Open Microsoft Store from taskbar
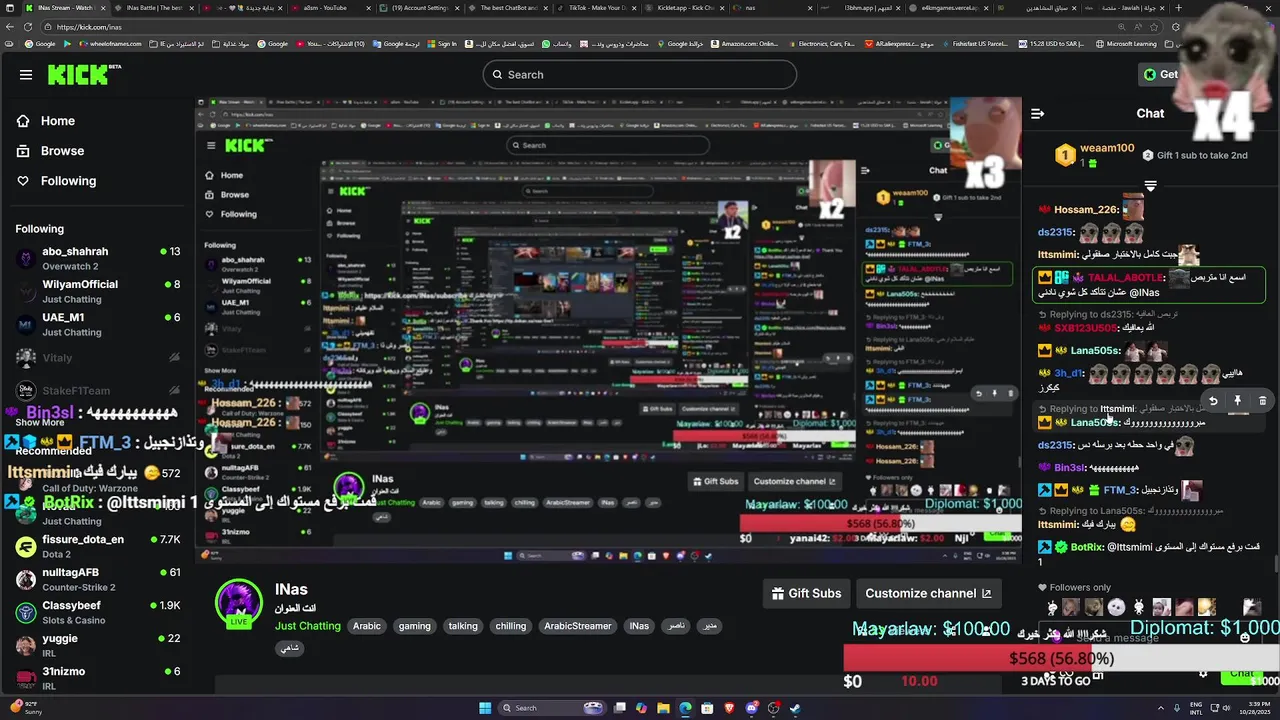The width and height of the screenshot is (1280, 720). point(707,708)
